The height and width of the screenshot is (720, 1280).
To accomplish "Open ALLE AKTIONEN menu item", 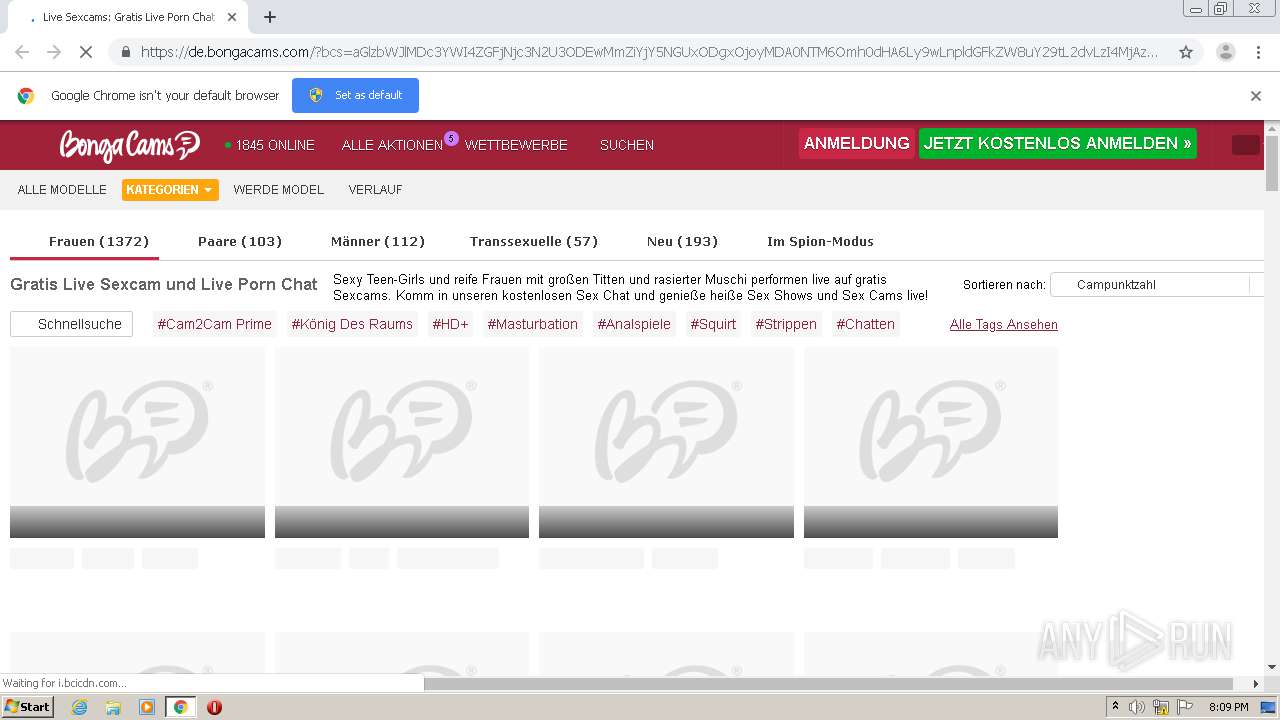I will (392, 145).
